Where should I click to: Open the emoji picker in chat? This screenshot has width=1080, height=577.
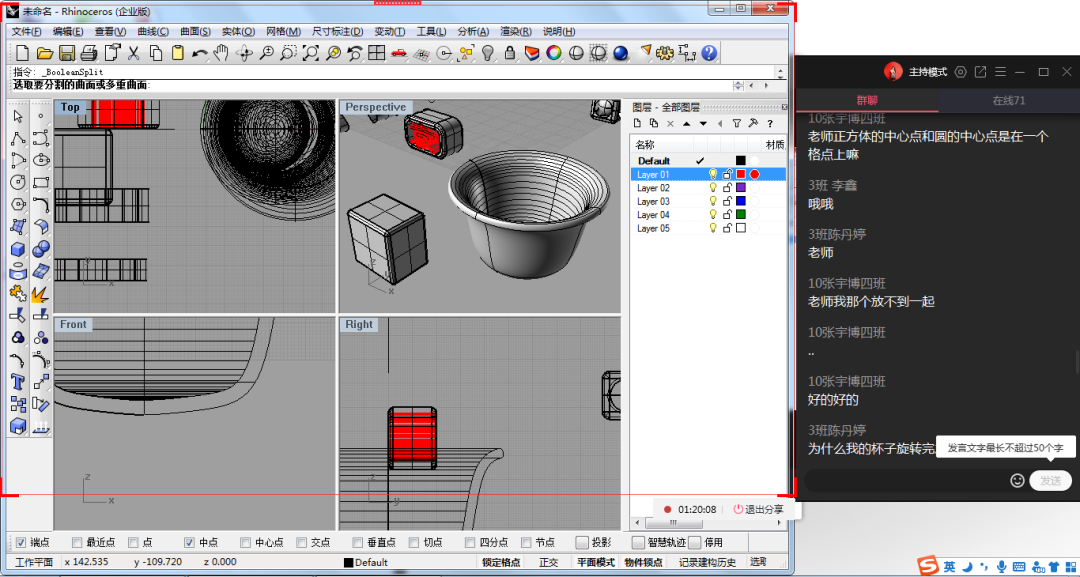pos(1017,481)
